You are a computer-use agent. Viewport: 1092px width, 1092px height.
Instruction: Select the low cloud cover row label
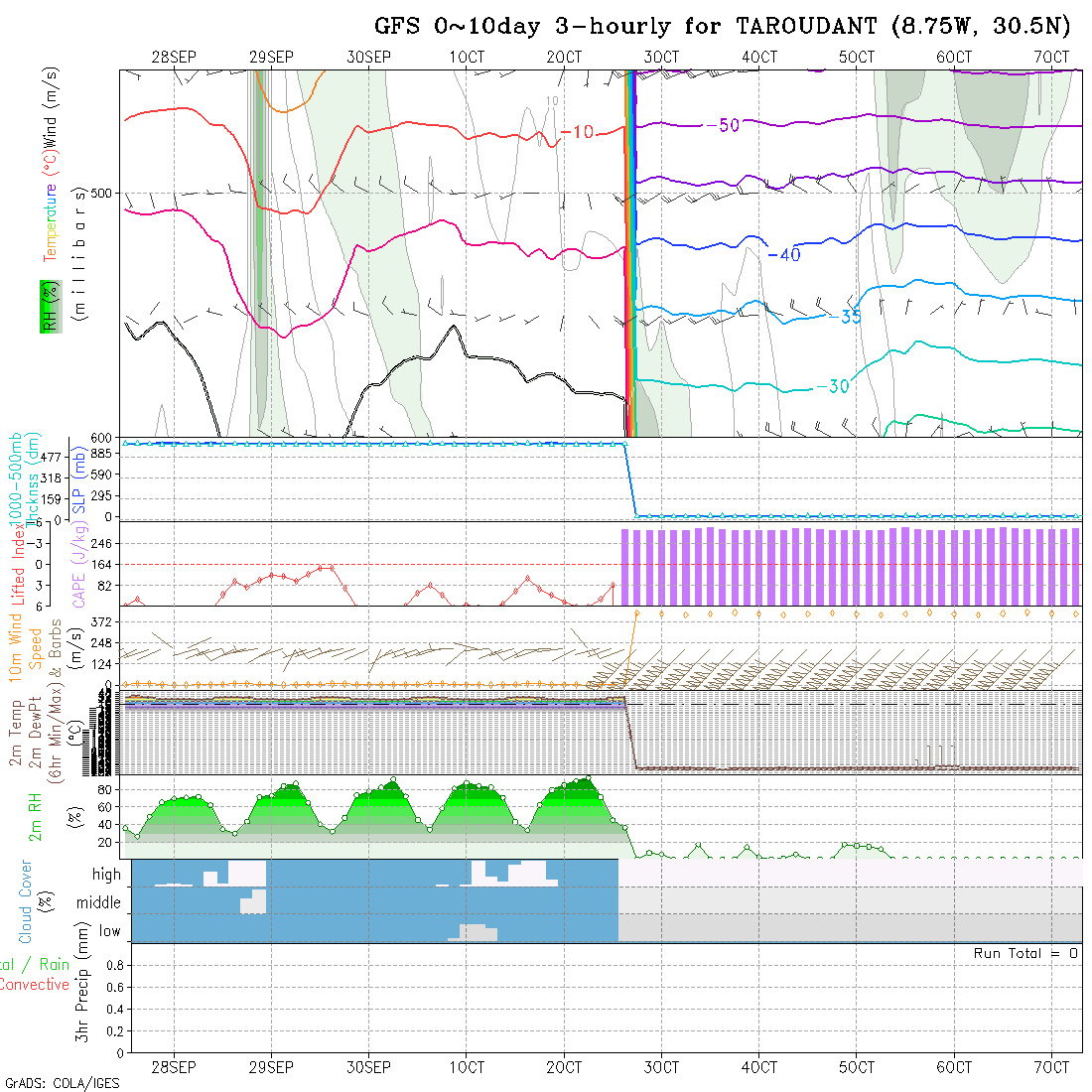tap(109, 931)
